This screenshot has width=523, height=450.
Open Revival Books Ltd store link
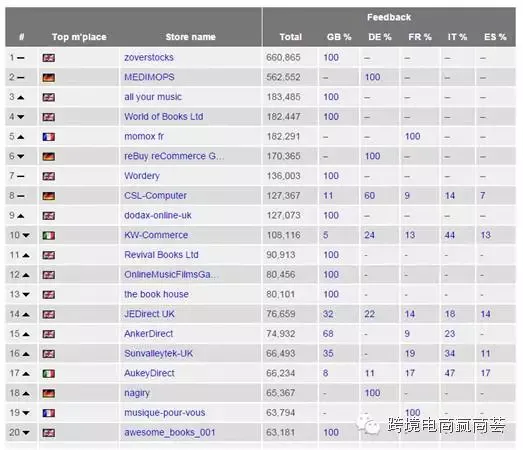[161, 255]
